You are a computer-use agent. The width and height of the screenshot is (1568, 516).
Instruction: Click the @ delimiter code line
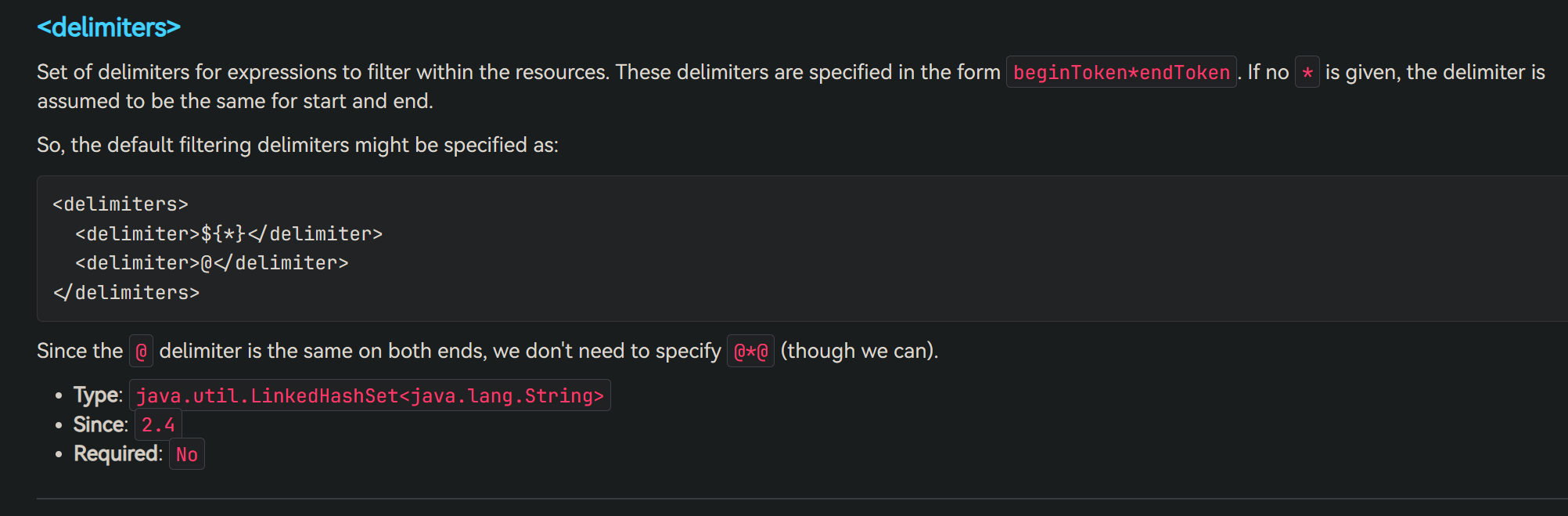coord(212,263)
